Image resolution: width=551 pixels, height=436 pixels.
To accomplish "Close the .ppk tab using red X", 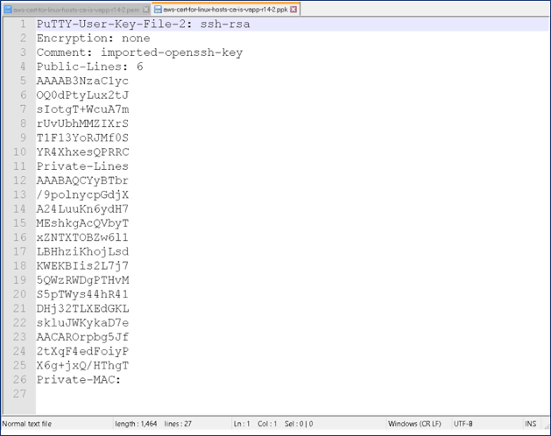I will 293,9.
